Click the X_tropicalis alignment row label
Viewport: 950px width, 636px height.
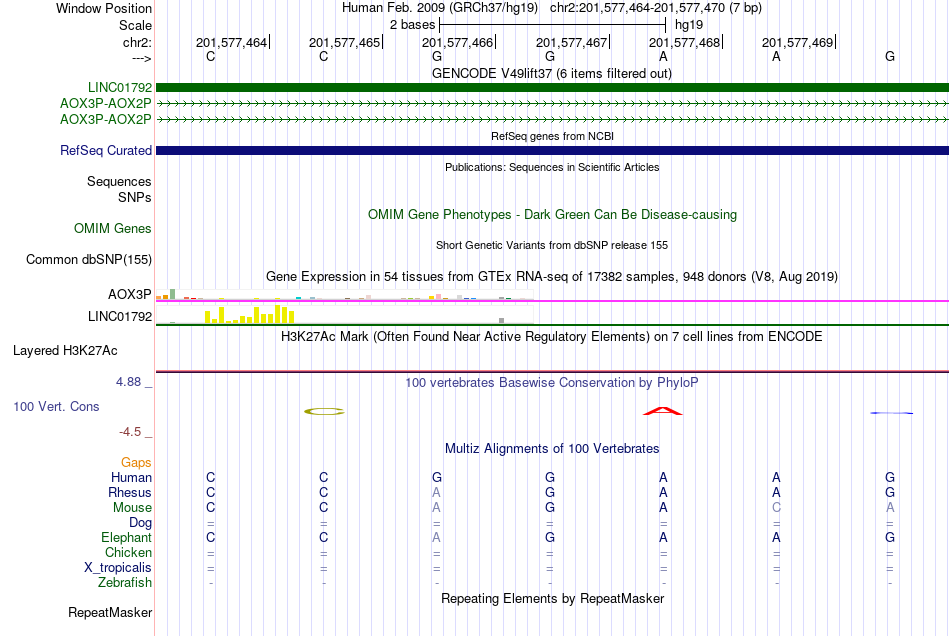click(118, 568)
